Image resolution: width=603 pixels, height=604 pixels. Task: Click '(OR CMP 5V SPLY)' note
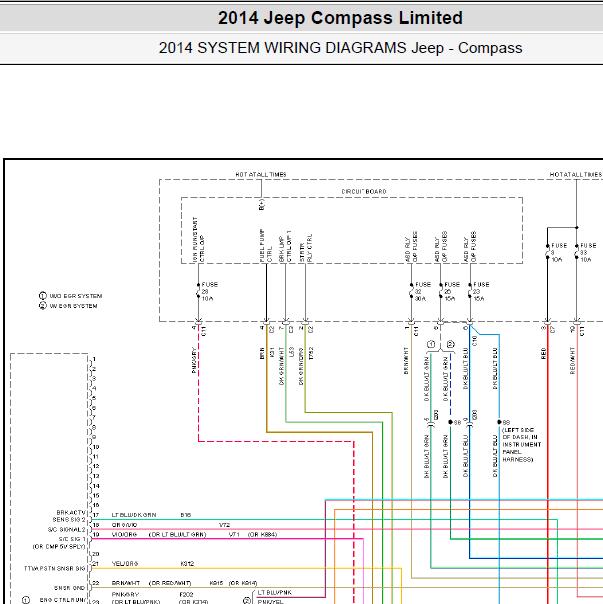(x=59, y=546)
